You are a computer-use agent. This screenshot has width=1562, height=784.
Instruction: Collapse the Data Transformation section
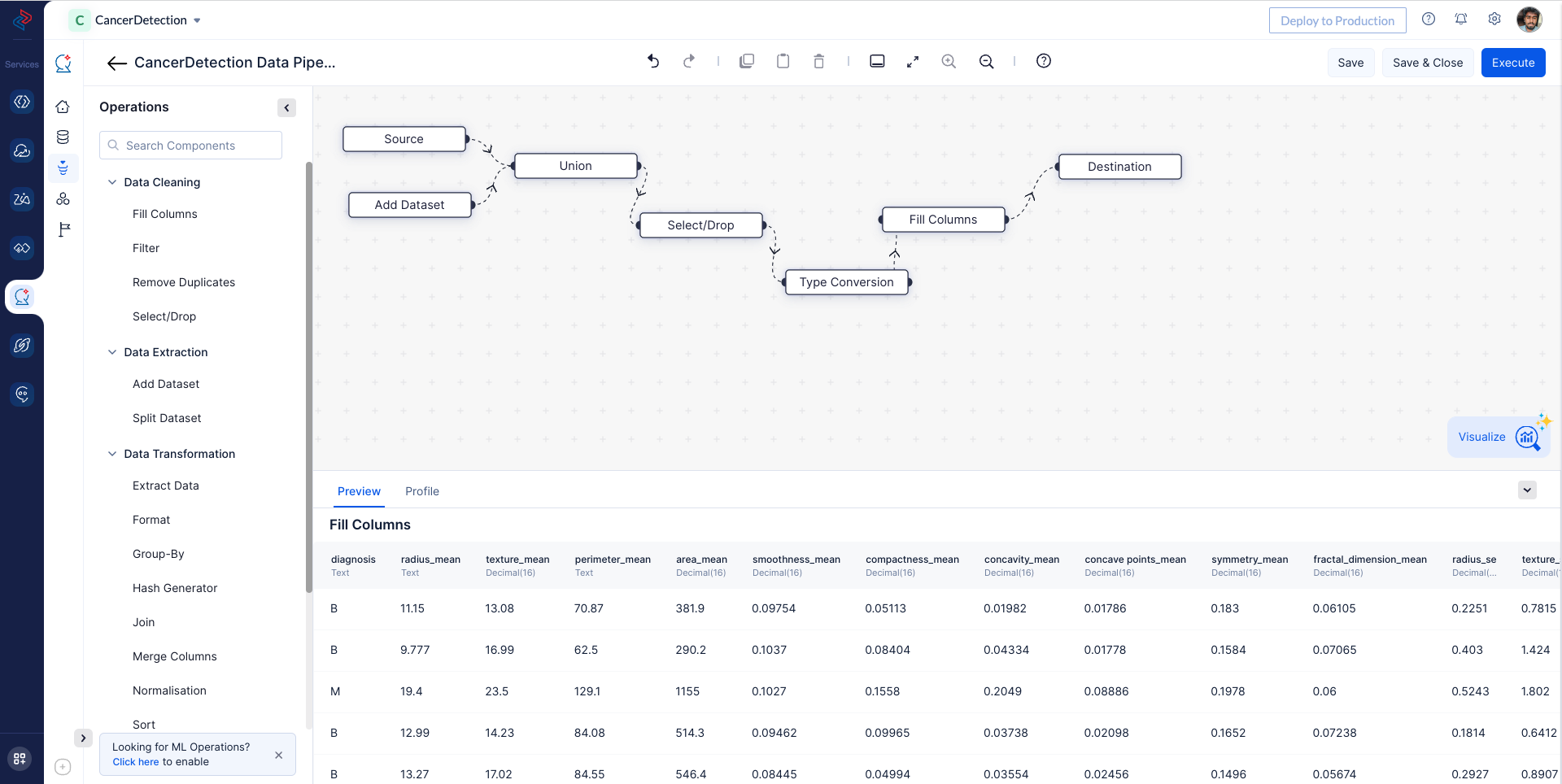(x=112, y=454)
